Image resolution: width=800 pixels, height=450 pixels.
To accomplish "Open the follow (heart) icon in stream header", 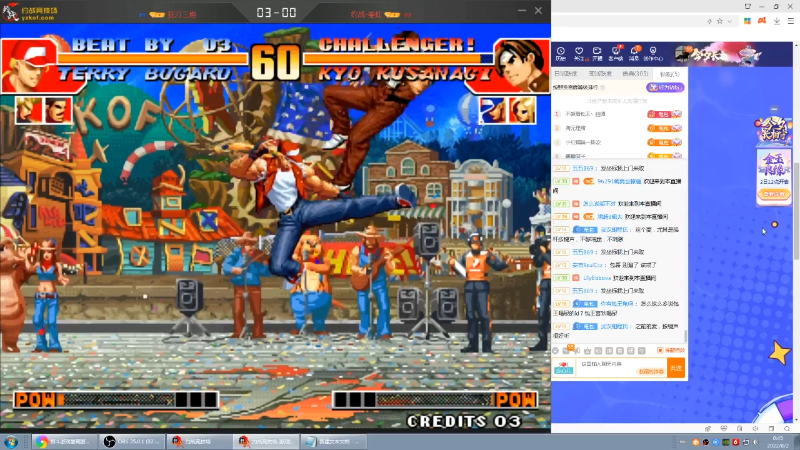I will tap(579, 53).
